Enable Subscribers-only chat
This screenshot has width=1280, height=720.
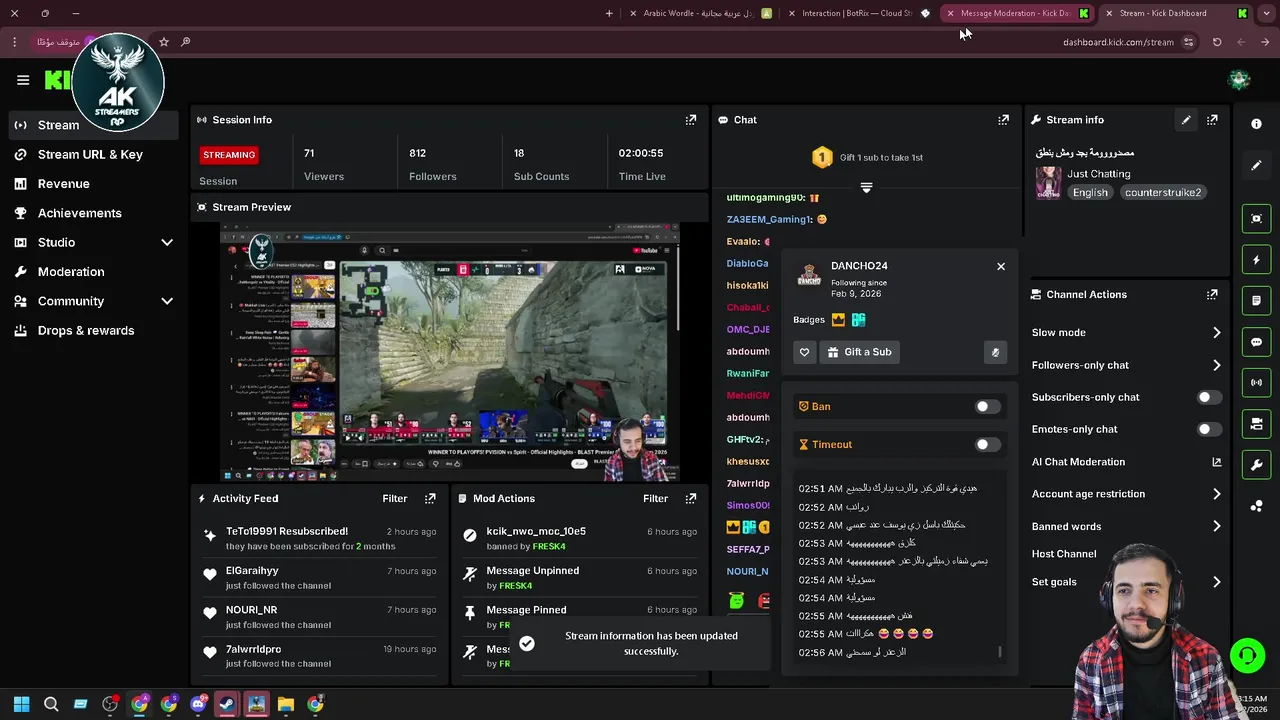(1209, 397)
